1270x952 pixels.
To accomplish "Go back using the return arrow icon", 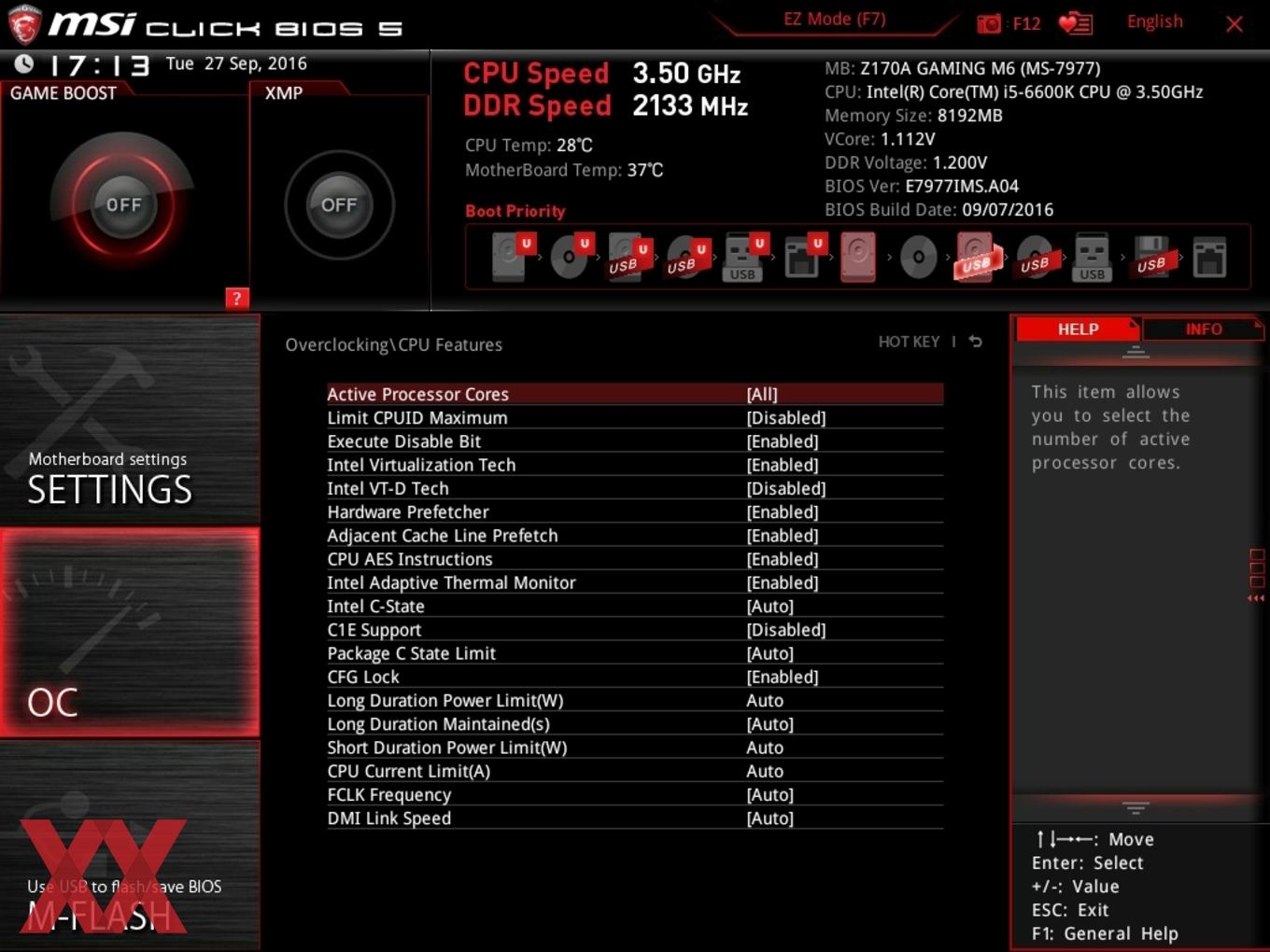I will click(x=975, y=342).
